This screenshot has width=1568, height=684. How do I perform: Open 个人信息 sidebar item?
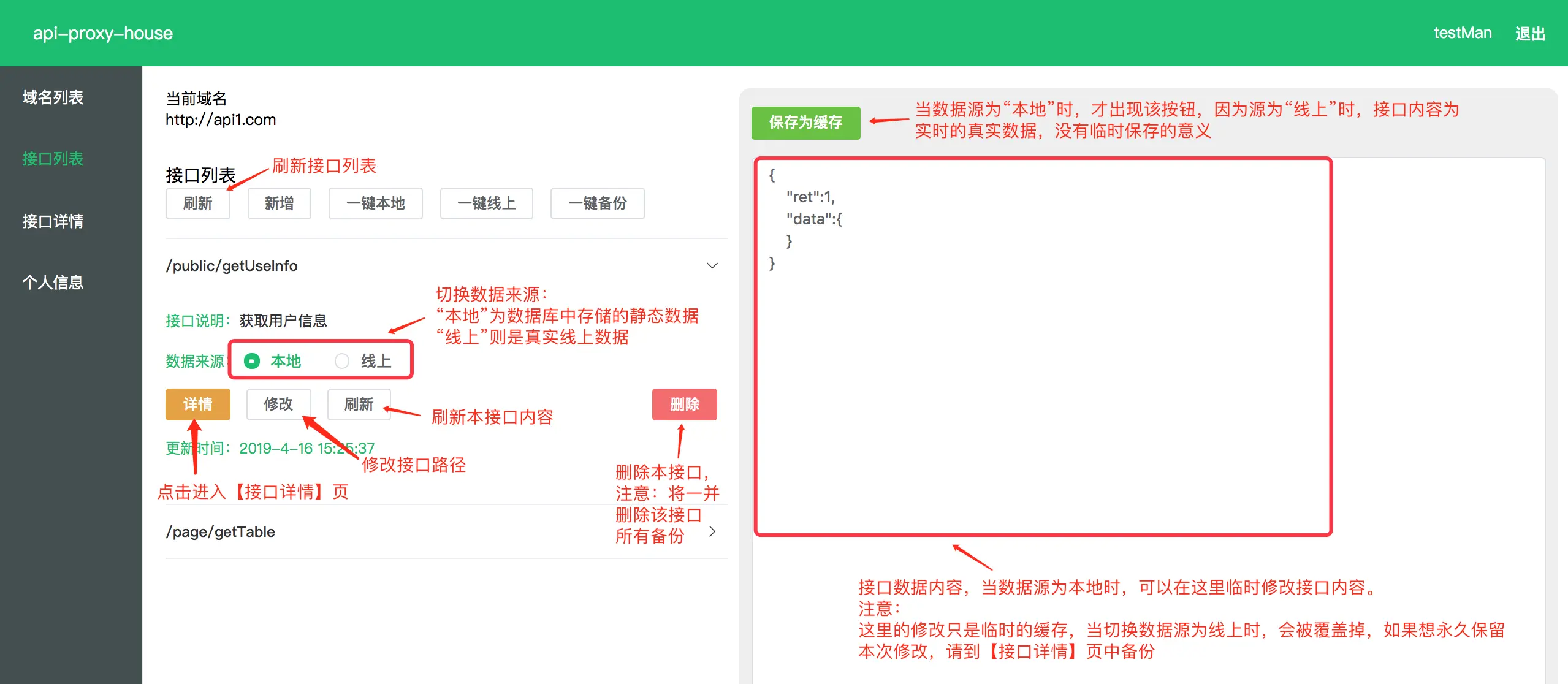pos(53,282)
